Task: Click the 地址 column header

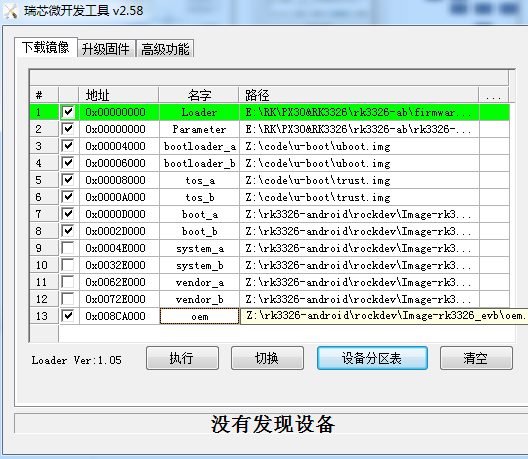Action: pos(119,95)
